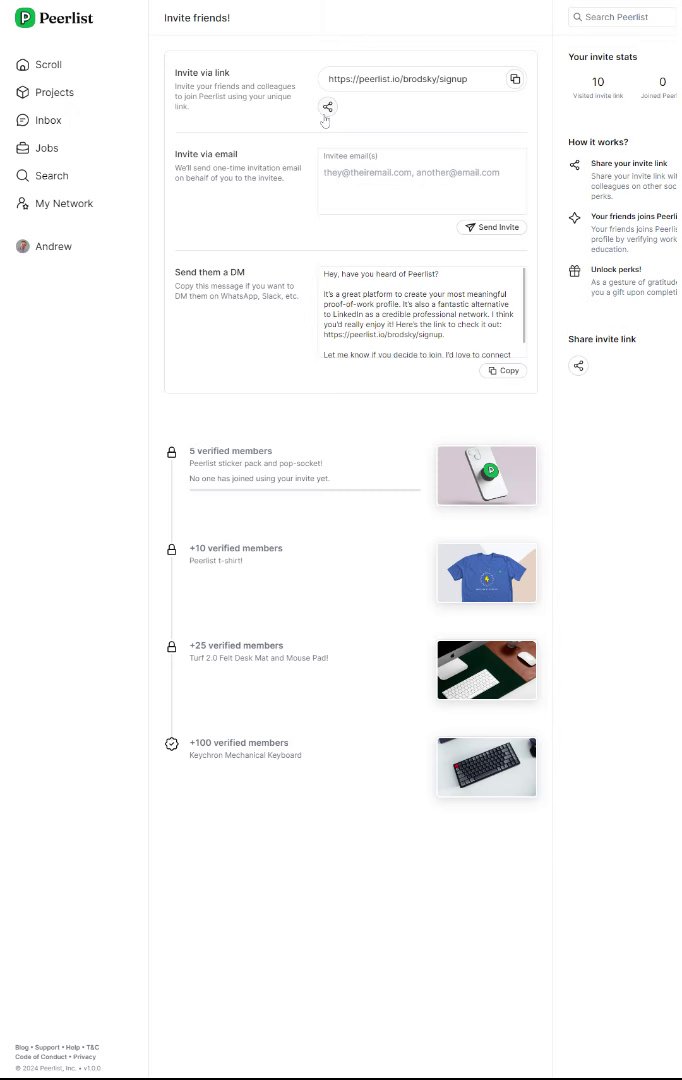Image resolution: width=682 pixels, height=1080 pixels.
Task: Click the Send Invite button
Action: (x=492, y=227)
